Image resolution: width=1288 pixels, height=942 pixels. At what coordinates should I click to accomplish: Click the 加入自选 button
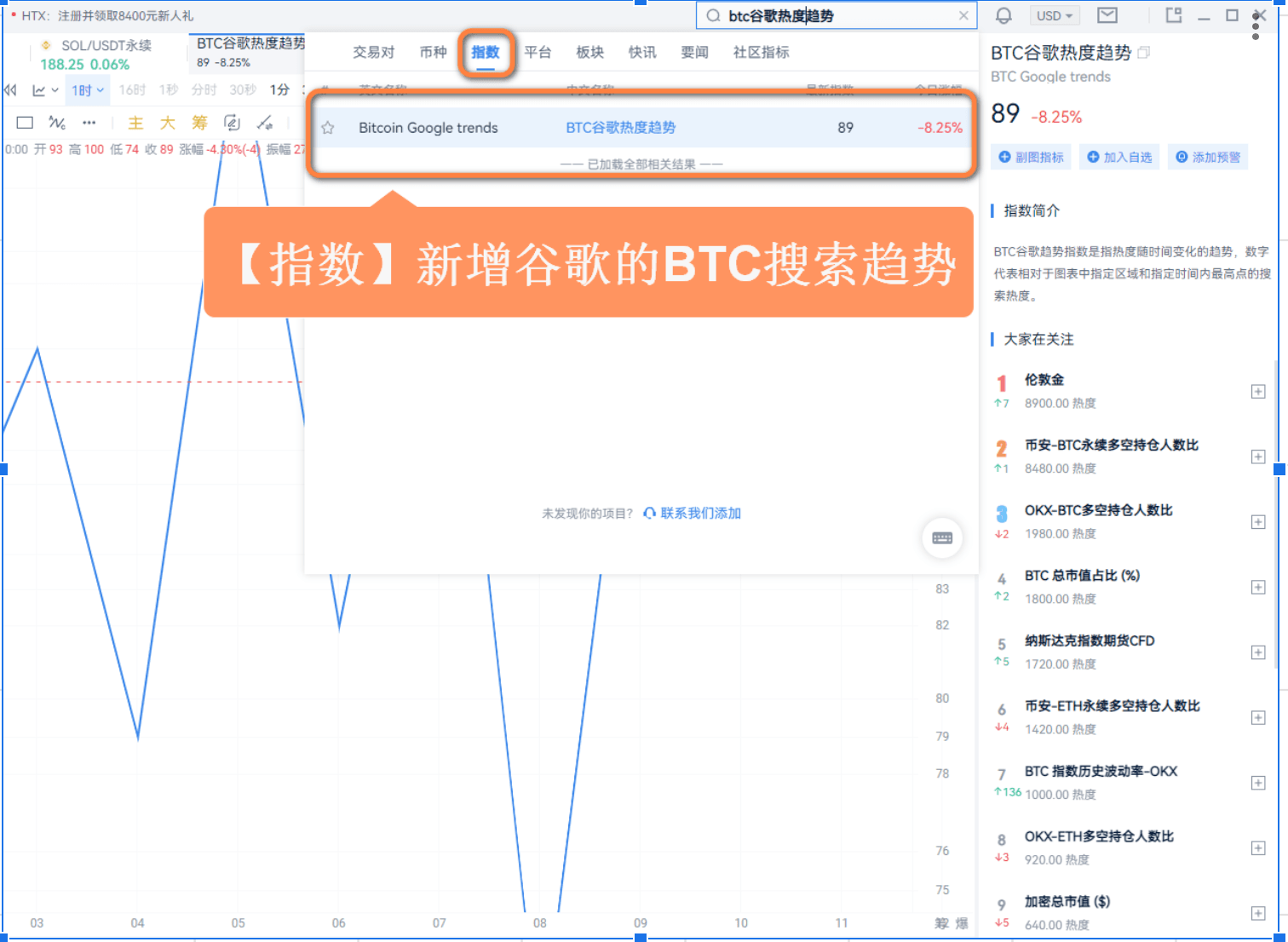point(1119,158)
